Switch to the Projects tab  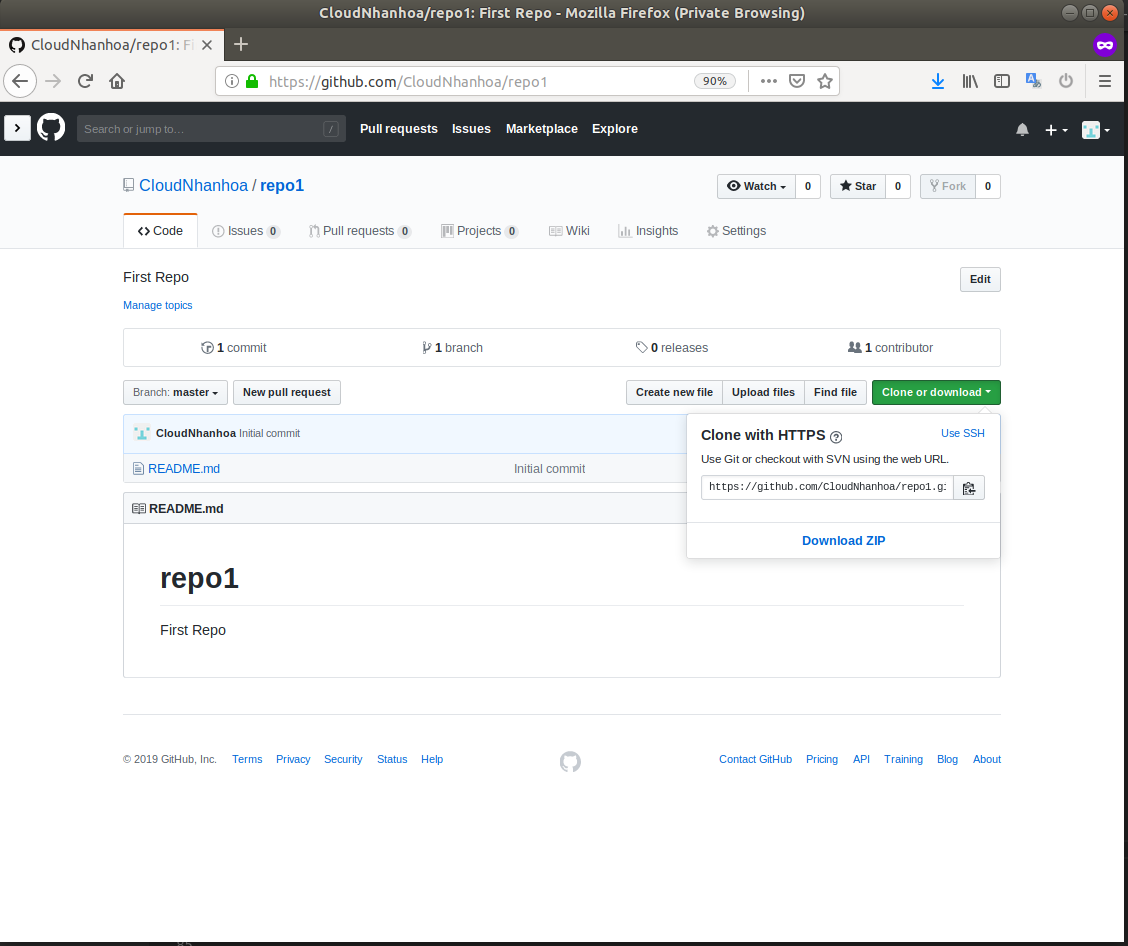pos(479,231)
